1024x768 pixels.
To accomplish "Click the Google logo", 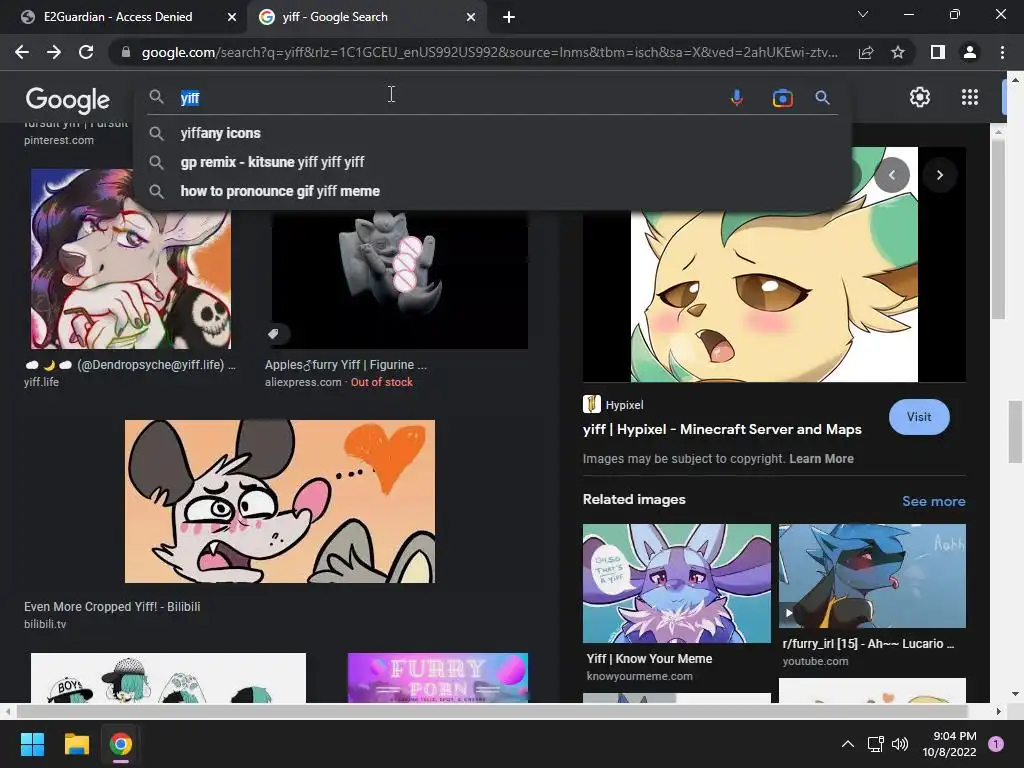I will [68, 99].
